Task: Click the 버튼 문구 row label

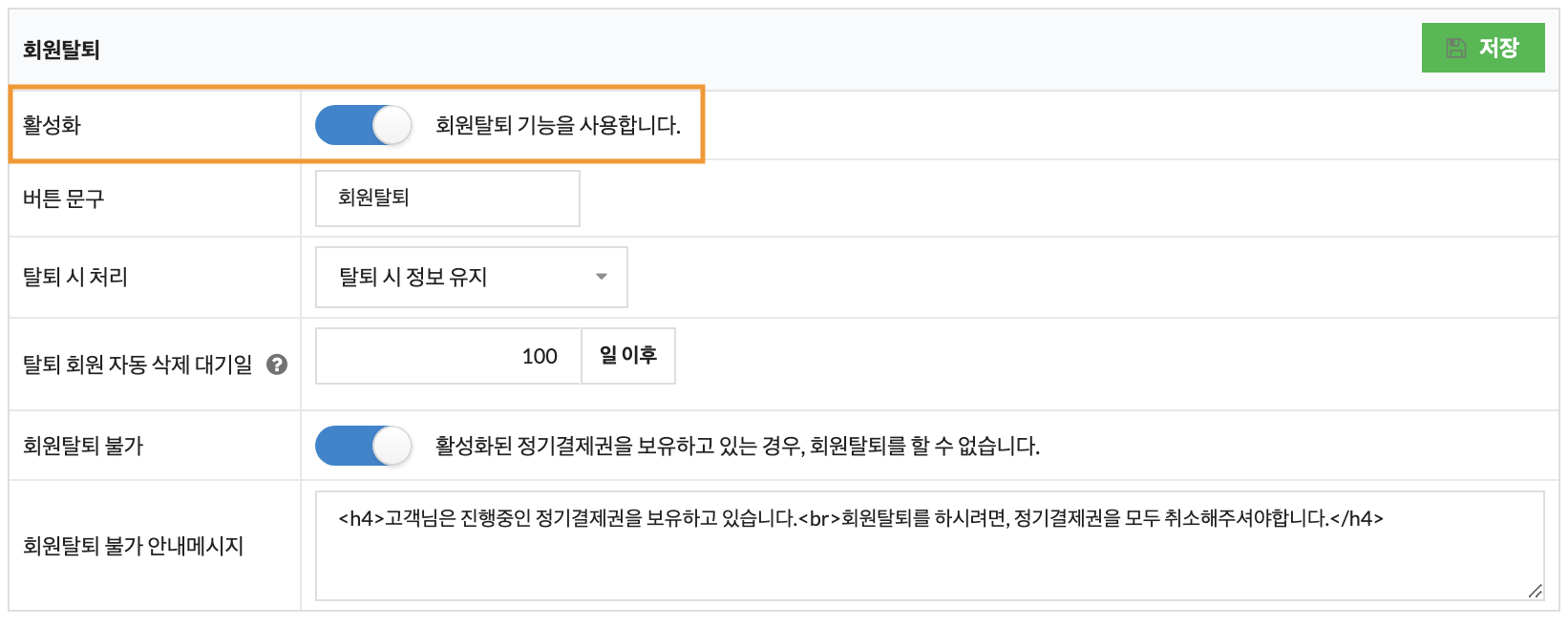Action: (63, 198)
